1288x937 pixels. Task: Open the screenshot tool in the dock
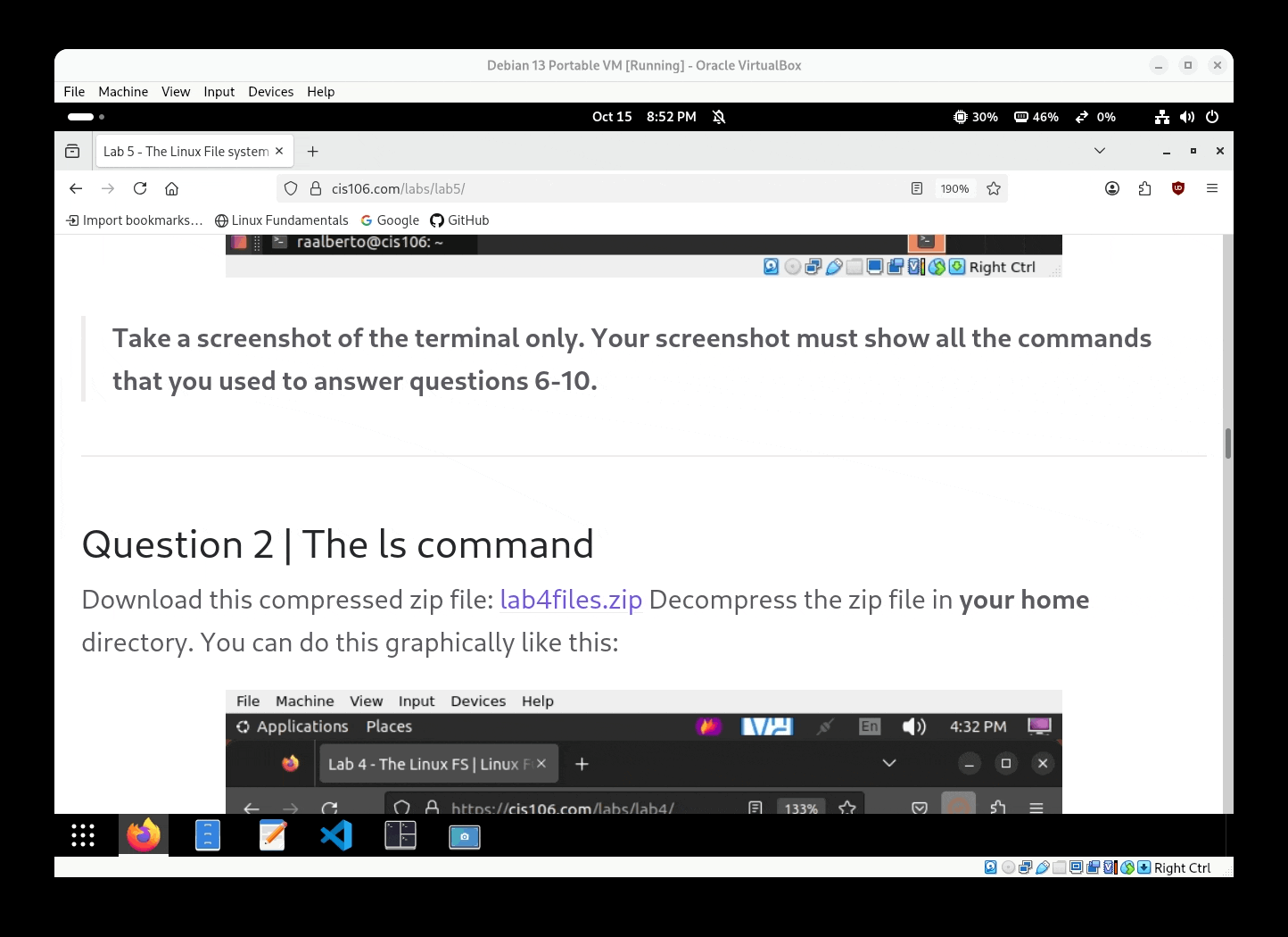[x=465, y=836]
